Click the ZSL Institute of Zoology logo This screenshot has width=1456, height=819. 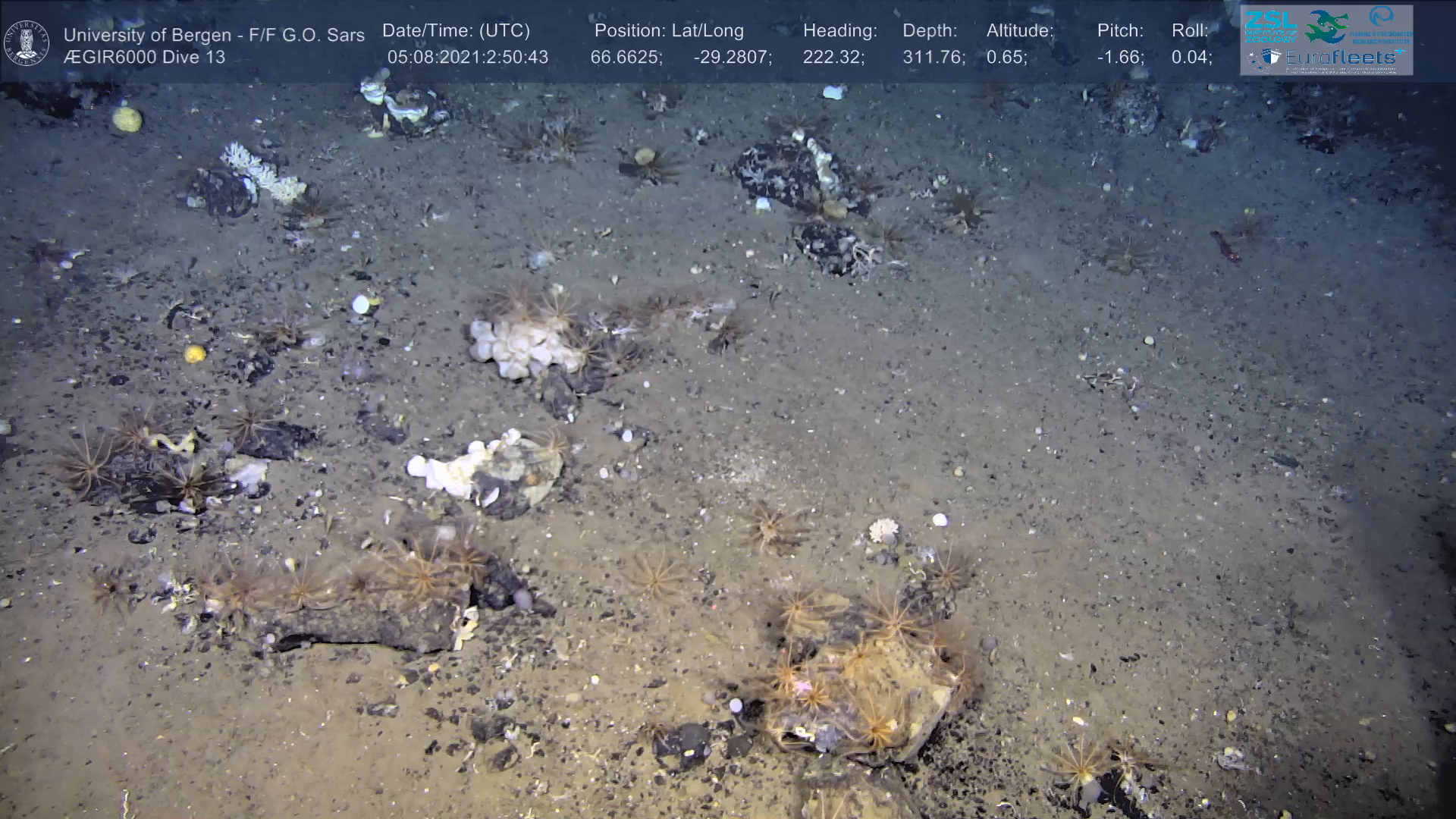click(x=1271, y=25)
